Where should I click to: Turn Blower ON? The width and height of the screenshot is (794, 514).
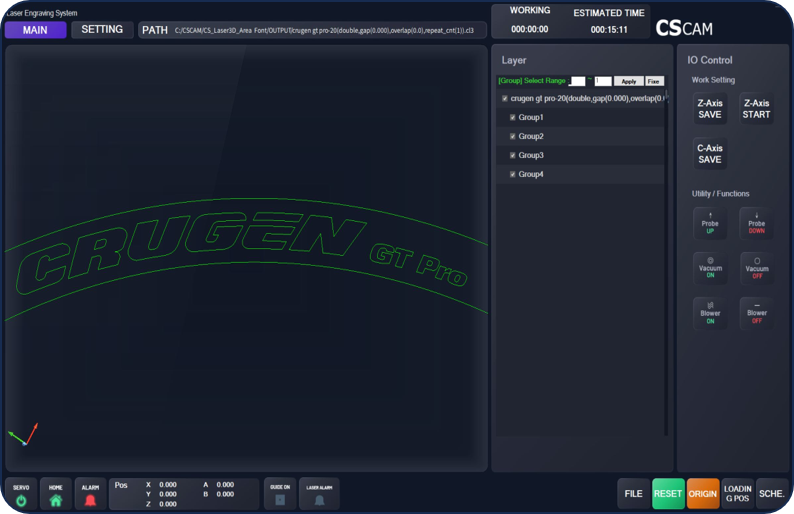click(x=710, y=313)
